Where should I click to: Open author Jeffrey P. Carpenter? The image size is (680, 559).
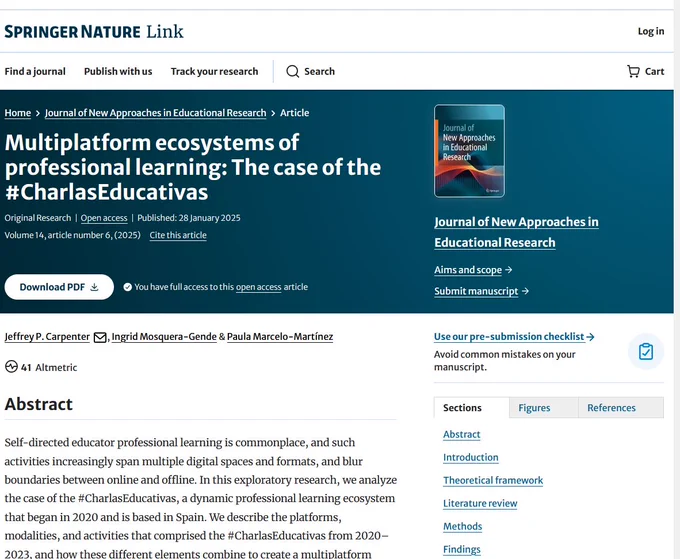pyautogui.click(x=47, y=337)
